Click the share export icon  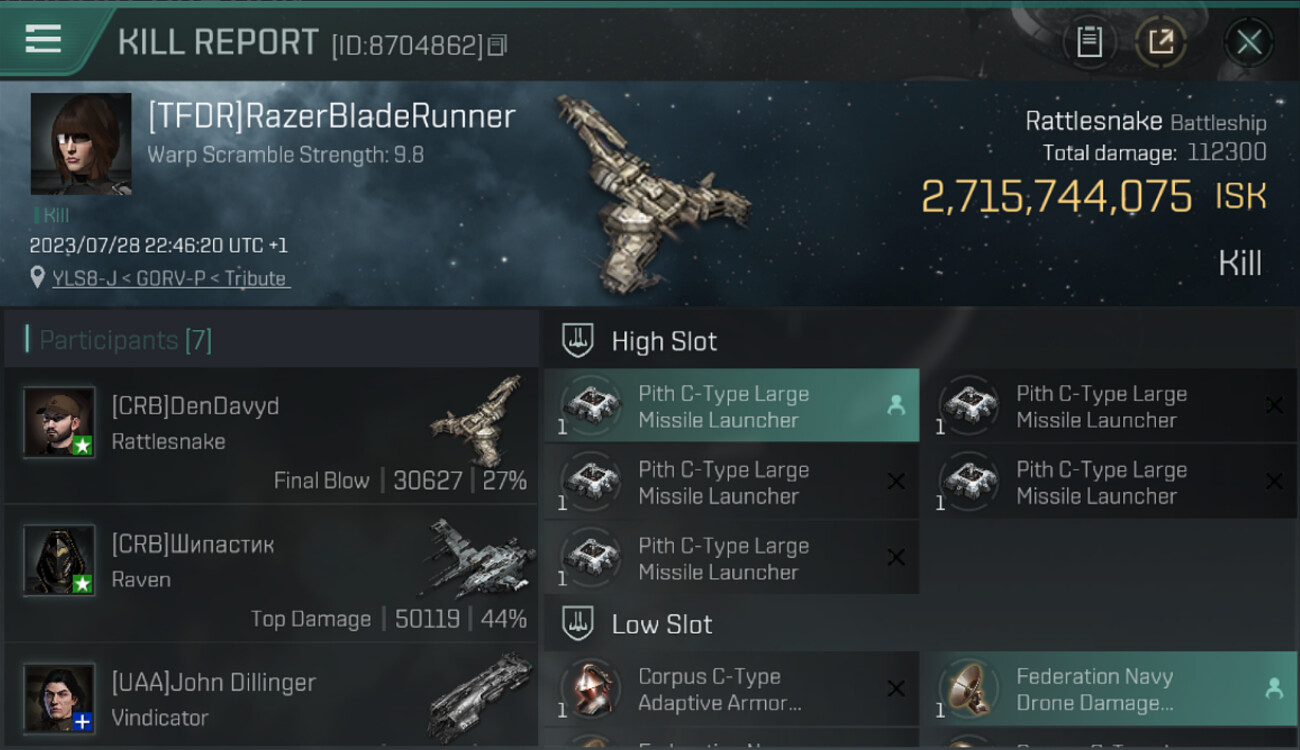[x=1160, y=42]
